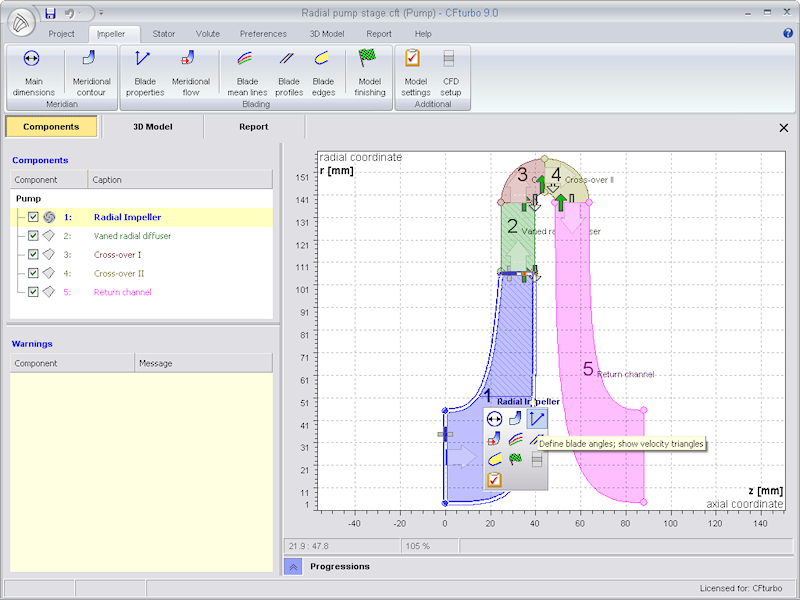Open the Preferences ribbon tab

pos(263,34)
